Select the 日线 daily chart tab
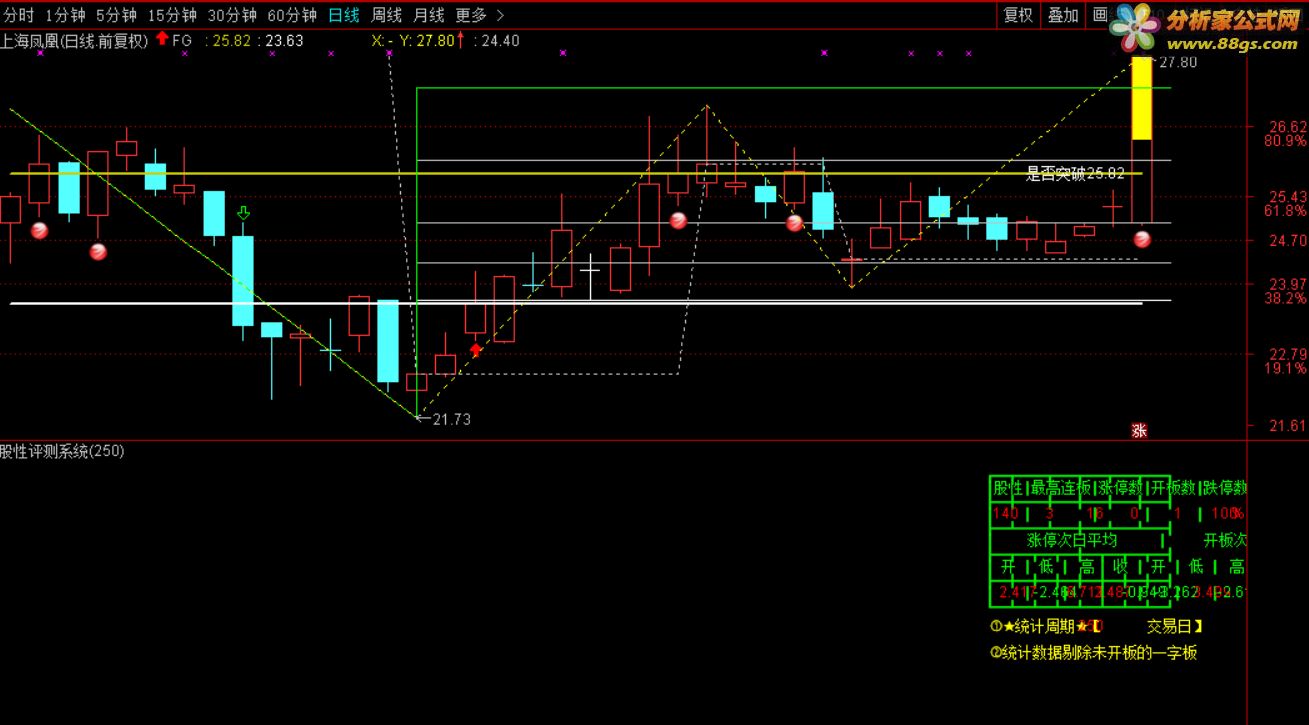1309x725 pixels. (344, 15)
